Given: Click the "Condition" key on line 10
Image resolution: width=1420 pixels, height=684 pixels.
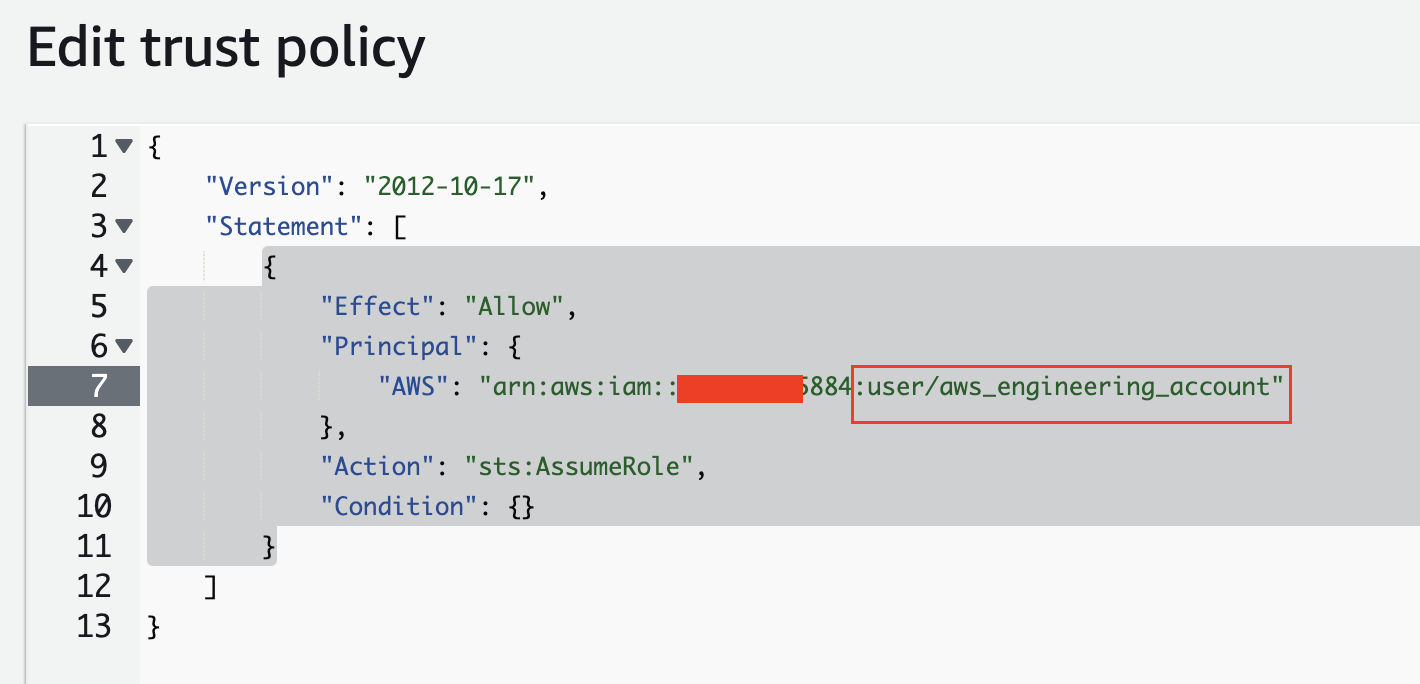Looking at the screenshot, I should pyautogui.click(x=392, y=506).
